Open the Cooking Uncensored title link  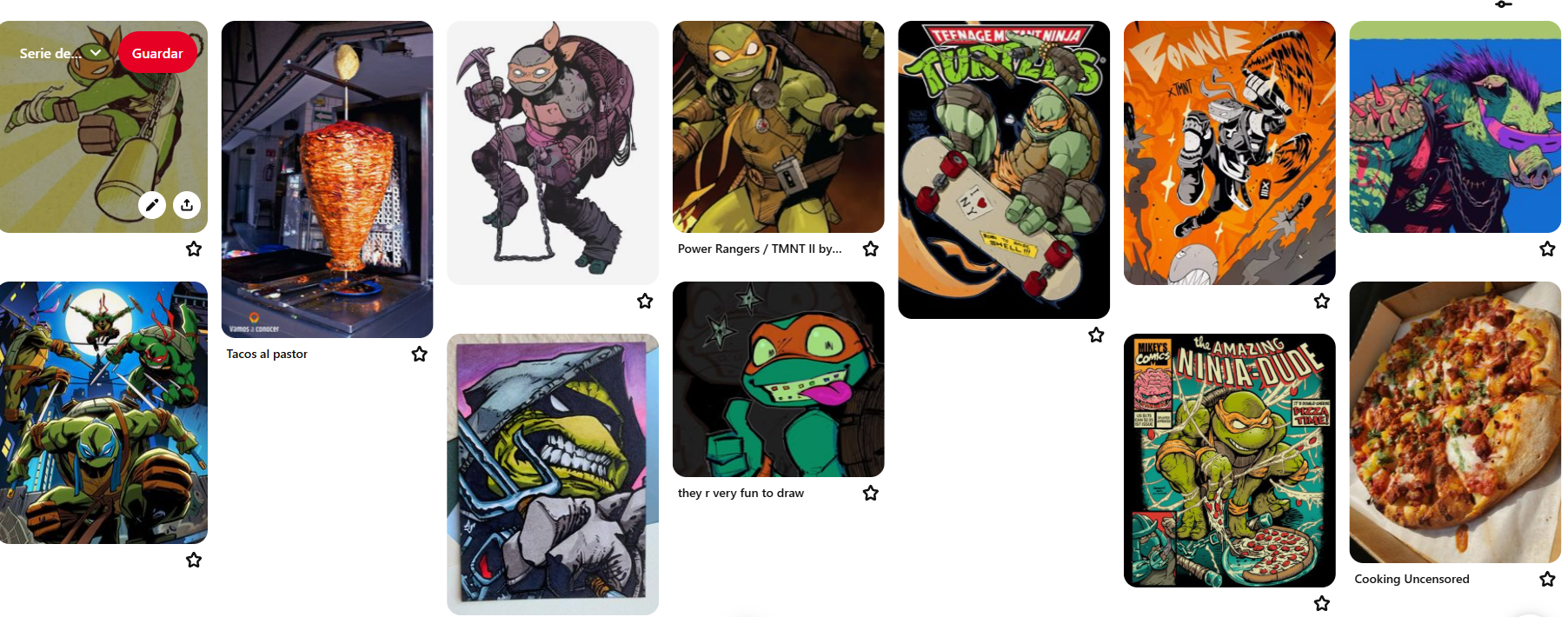click(1412, 579)
